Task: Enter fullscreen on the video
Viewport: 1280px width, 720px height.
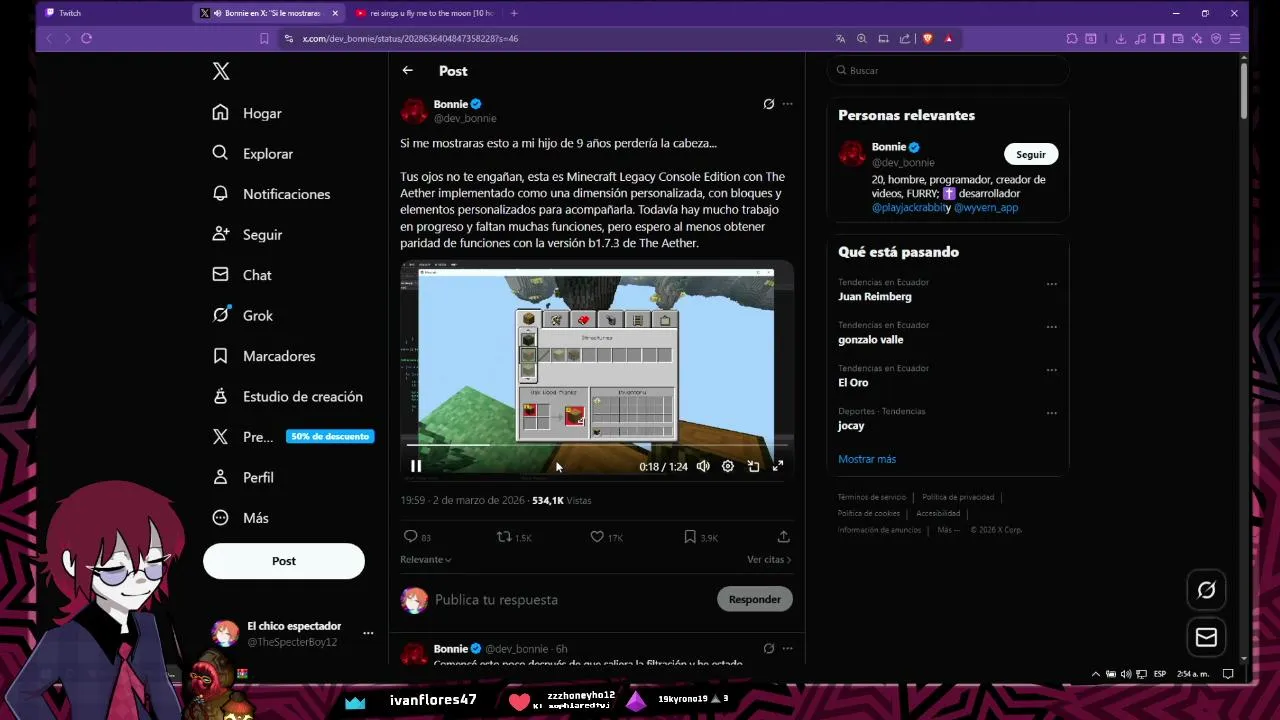Action: point(778,466)
